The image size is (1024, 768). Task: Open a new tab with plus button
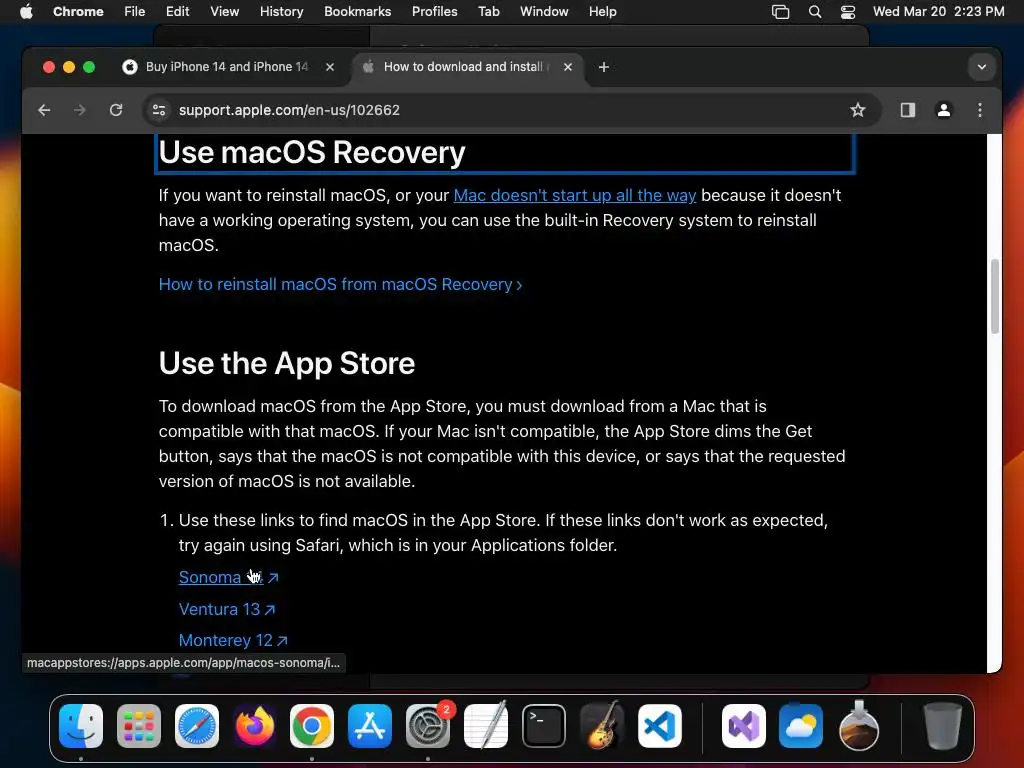[603, 67]
